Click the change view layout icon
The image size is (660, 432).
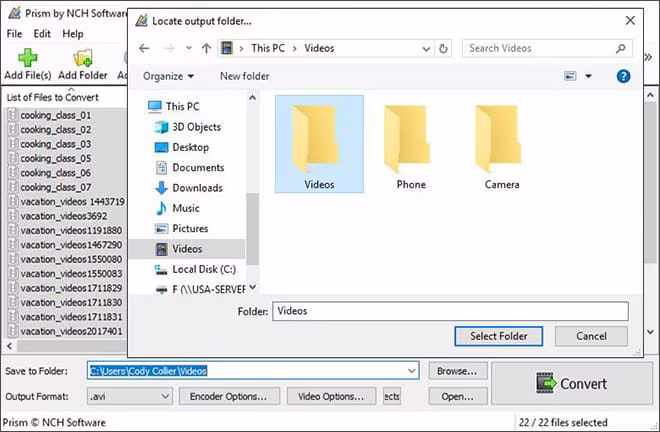point(570,76)
